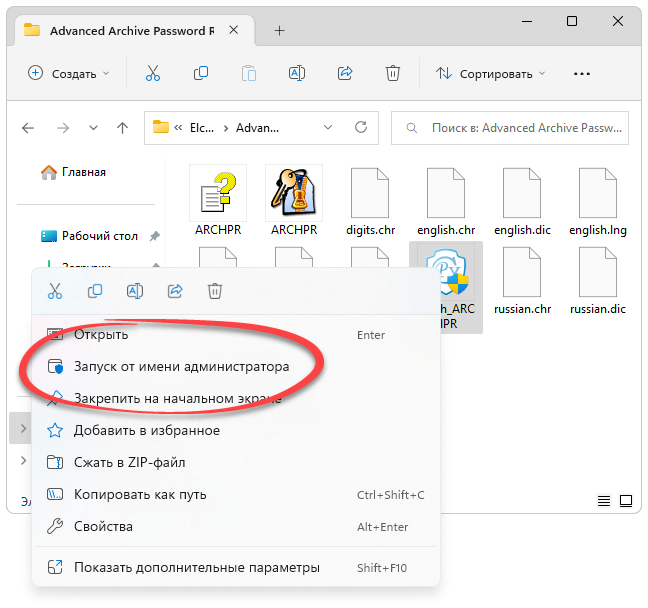Click the Elc... breadcrumb segment
Screen dimensions: 648x608
(202, 128)
